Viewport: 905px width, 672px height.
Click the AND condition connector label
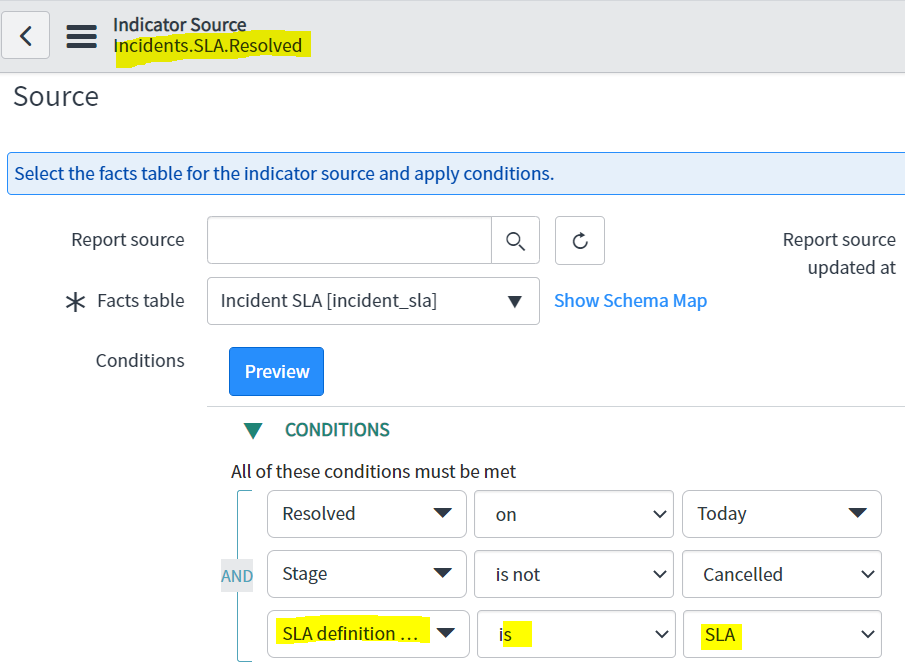click(x=237, y=576)
